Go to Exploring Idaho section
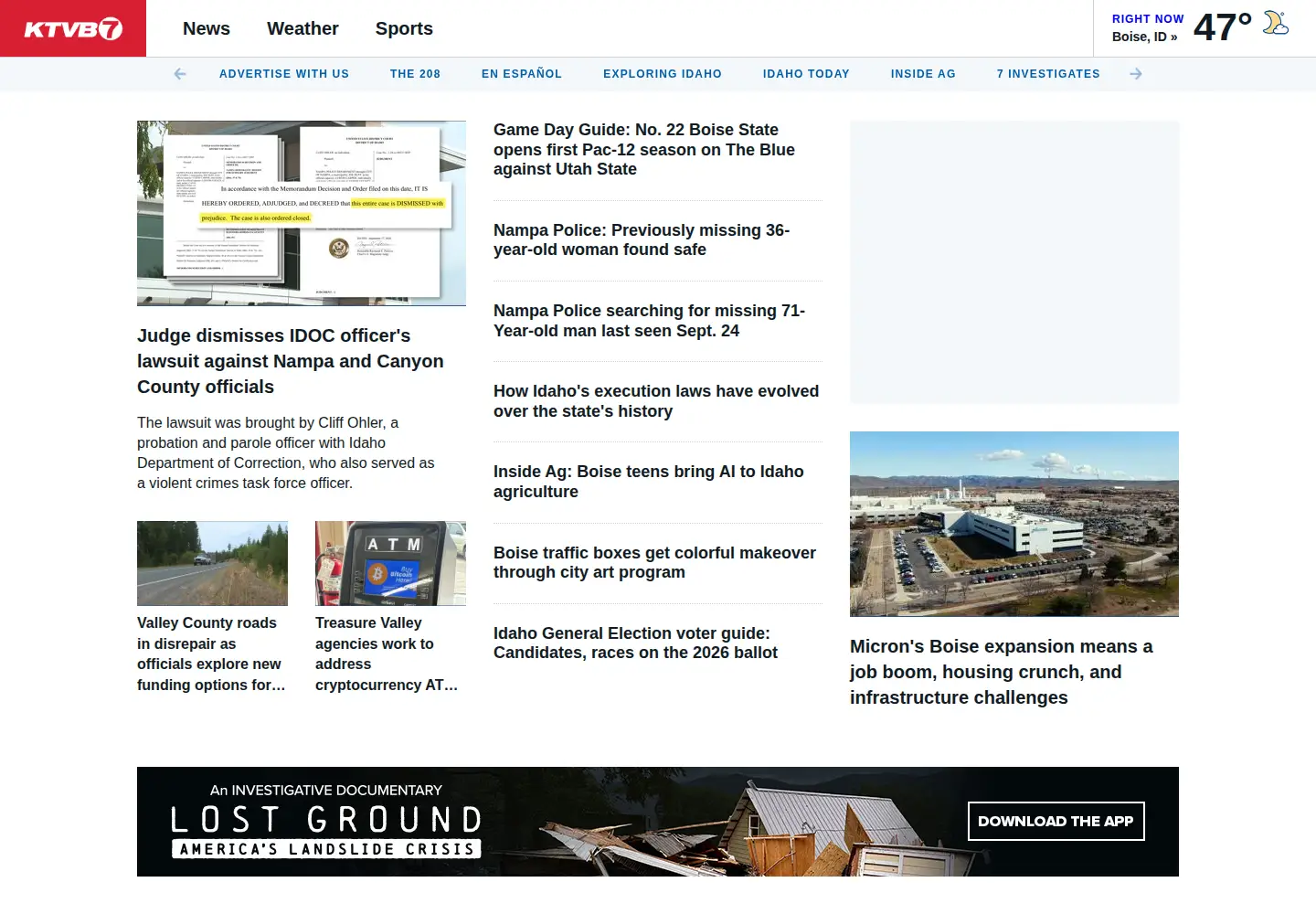The height and width of the screenshot is (914, 1316). [x=663, y=74]
